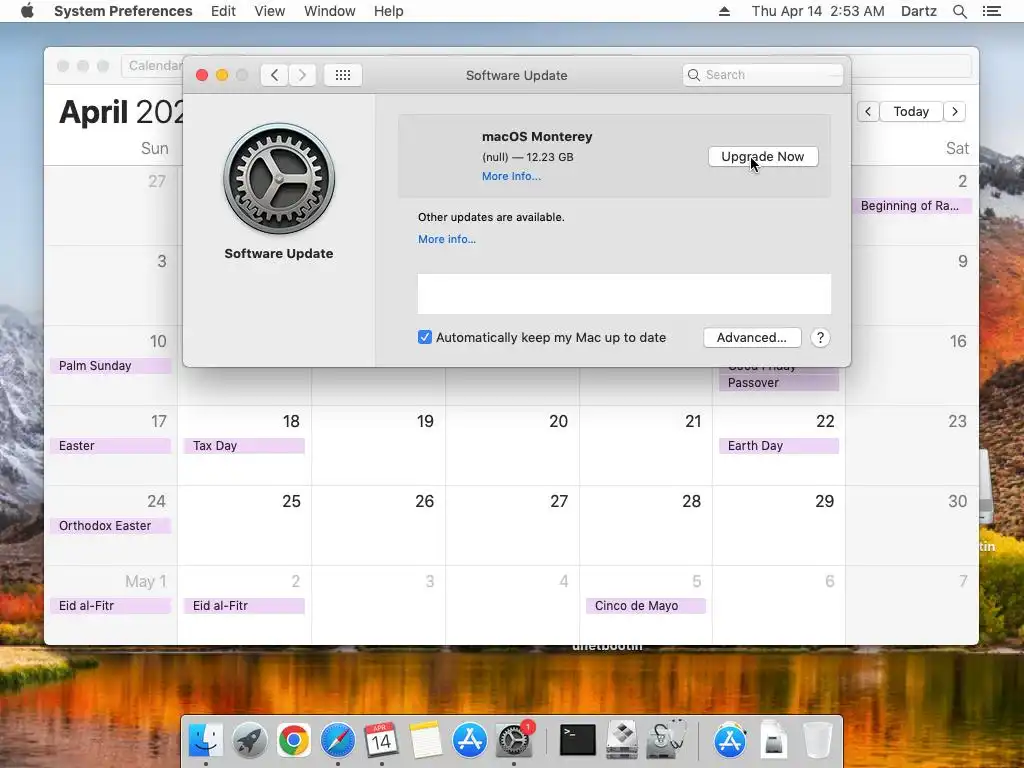The width and height of the screenshot is (1024, 768).
Task: Open the Trash in the dock
Action: [818, 740]
